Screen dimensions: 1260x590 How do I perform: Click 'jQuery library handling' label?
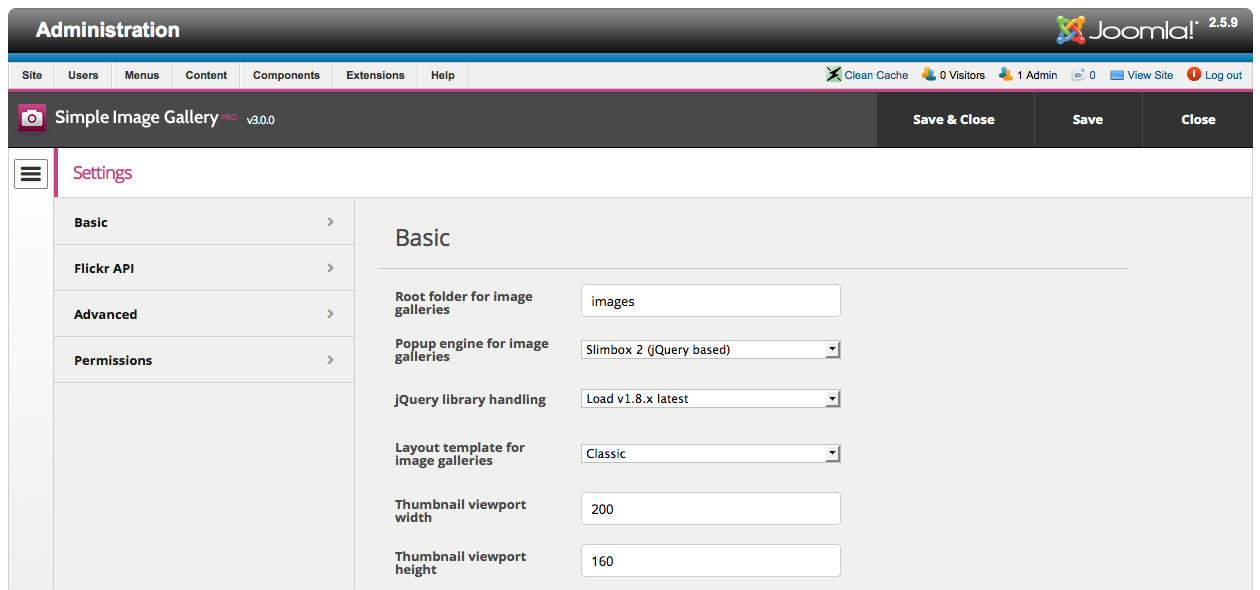[x=470, y=399]
